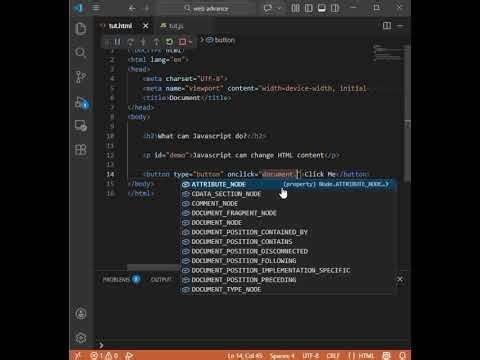Step into in debug toolbar

[x=143, y=42]
